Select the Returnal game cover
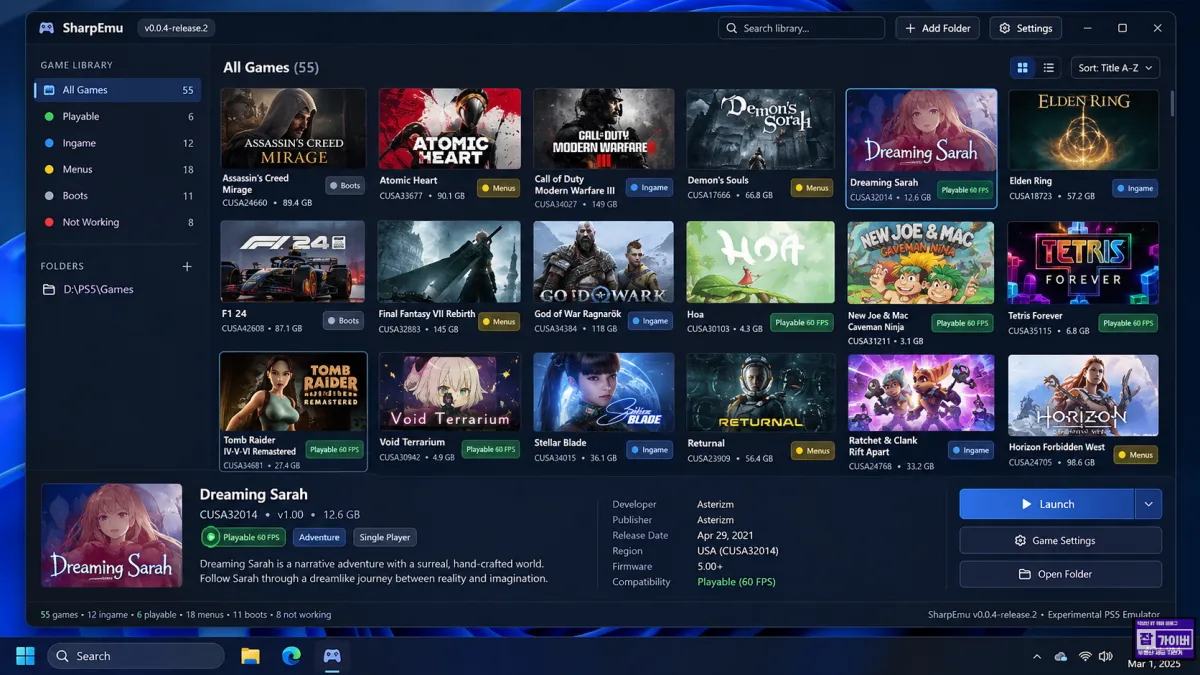The image size is (1200, 675). click(x=760, y=393)
